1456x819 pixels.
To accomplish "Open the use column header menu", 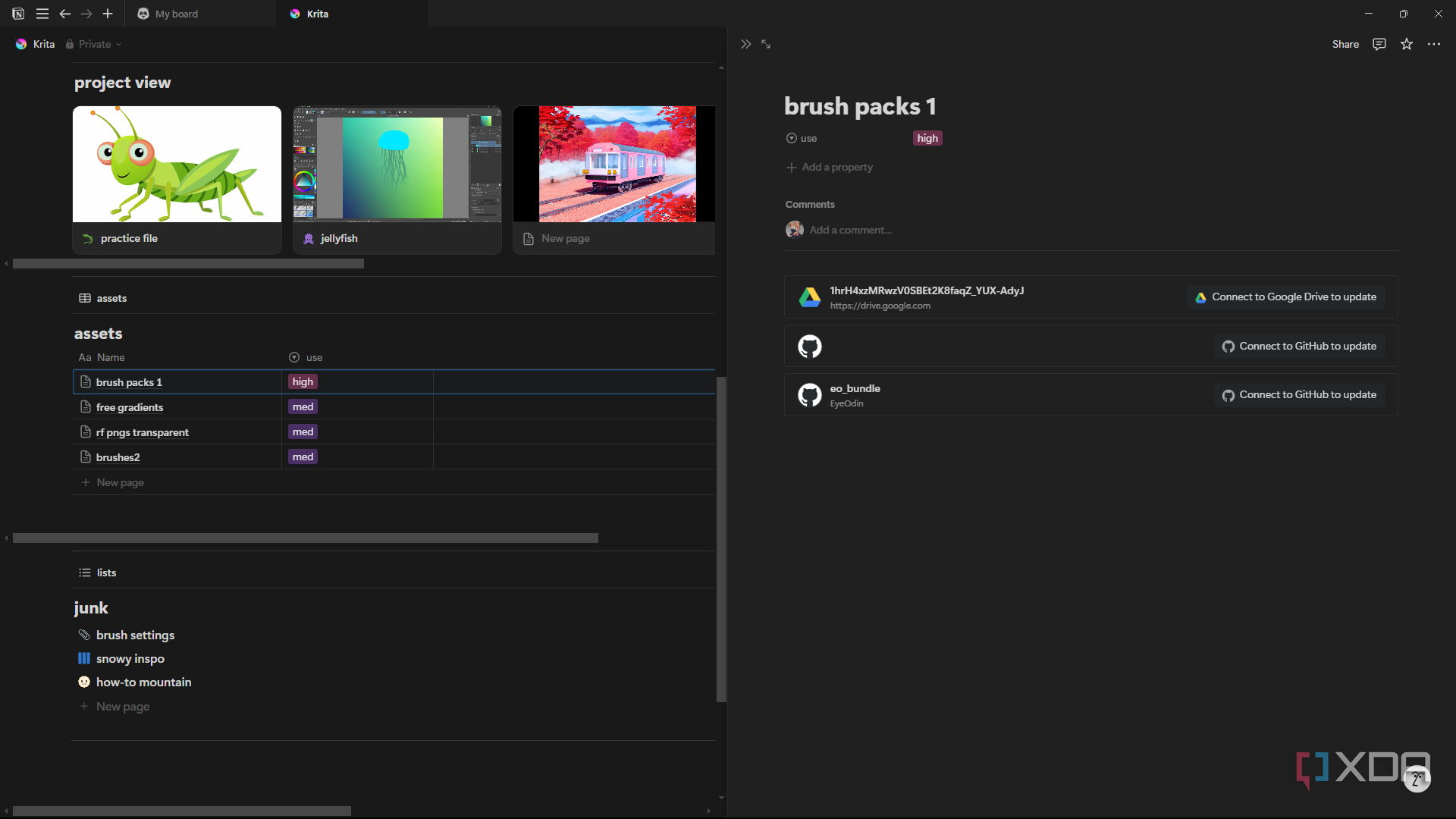I will tap(306, 357).
